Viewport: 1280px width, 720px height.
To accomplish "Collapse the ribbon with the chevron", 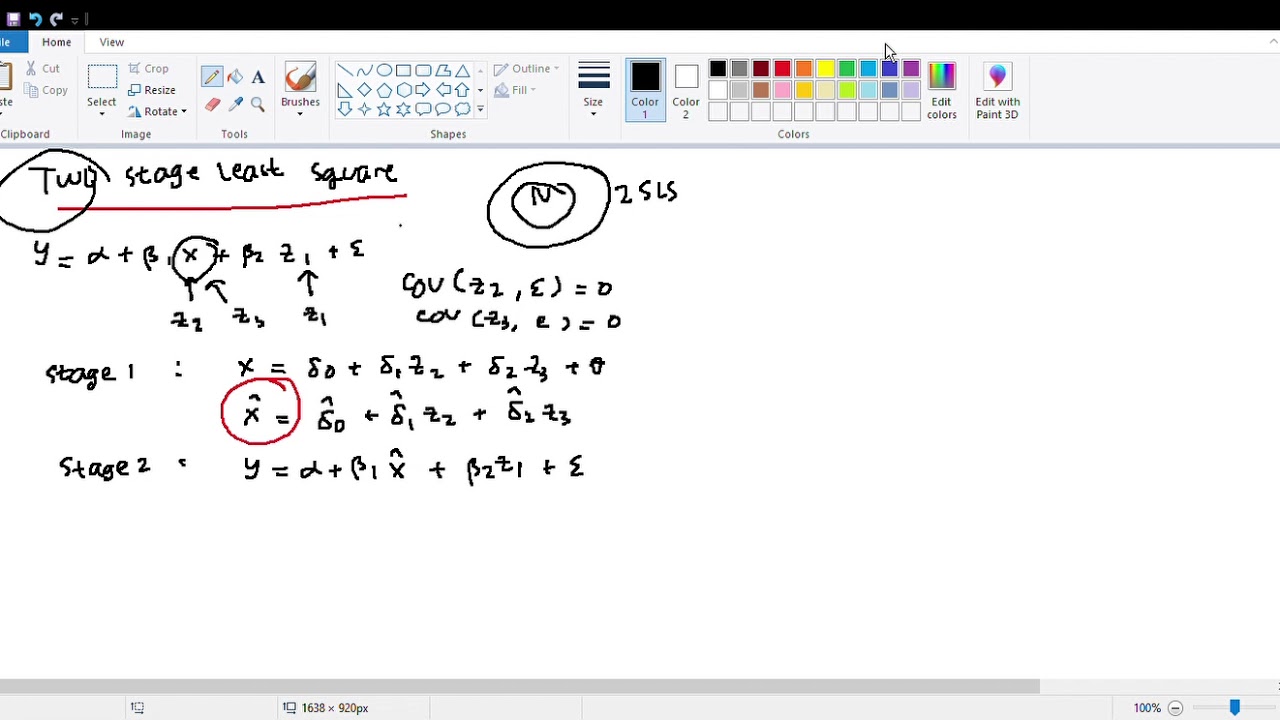I will coord(1273,42).
